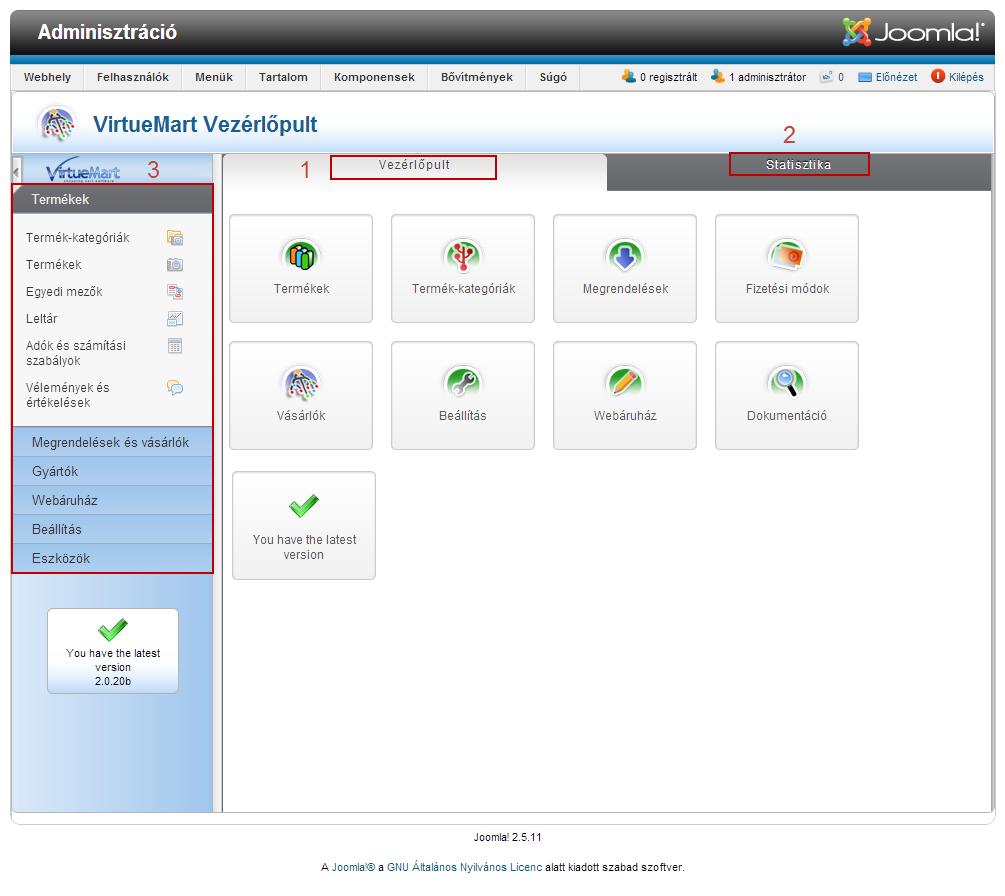Open Termékek link in sidebar list
1005x896 pixels.
[54, 265]
